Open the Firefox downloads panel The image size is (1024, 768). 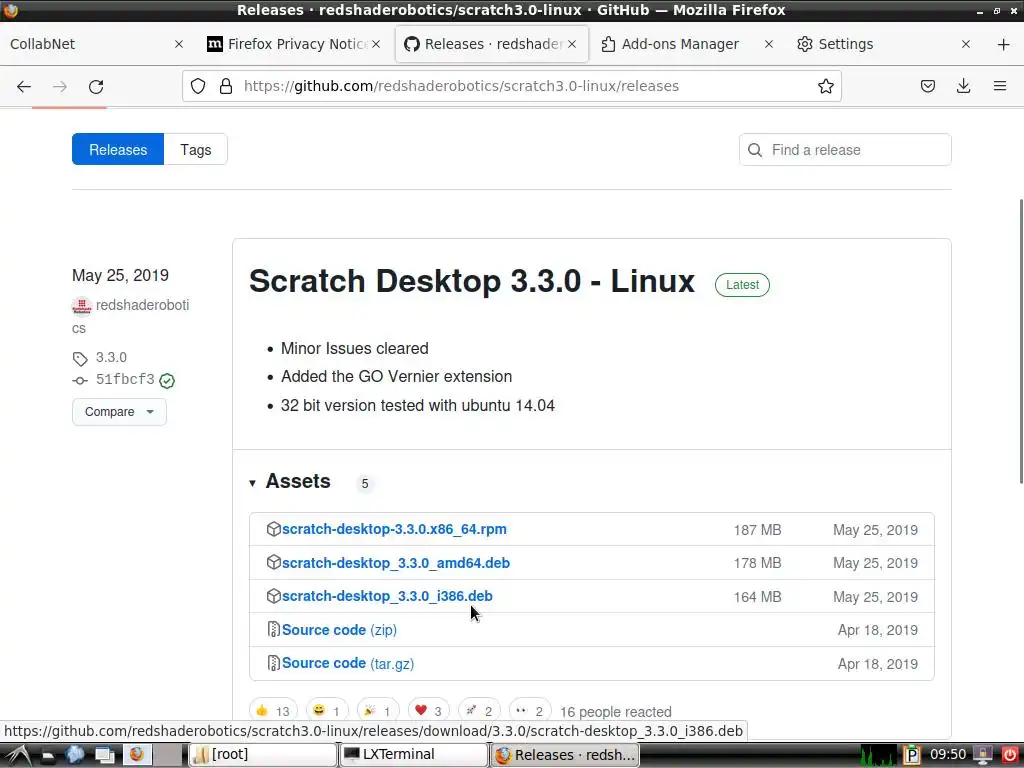click(x=963, y=86)
